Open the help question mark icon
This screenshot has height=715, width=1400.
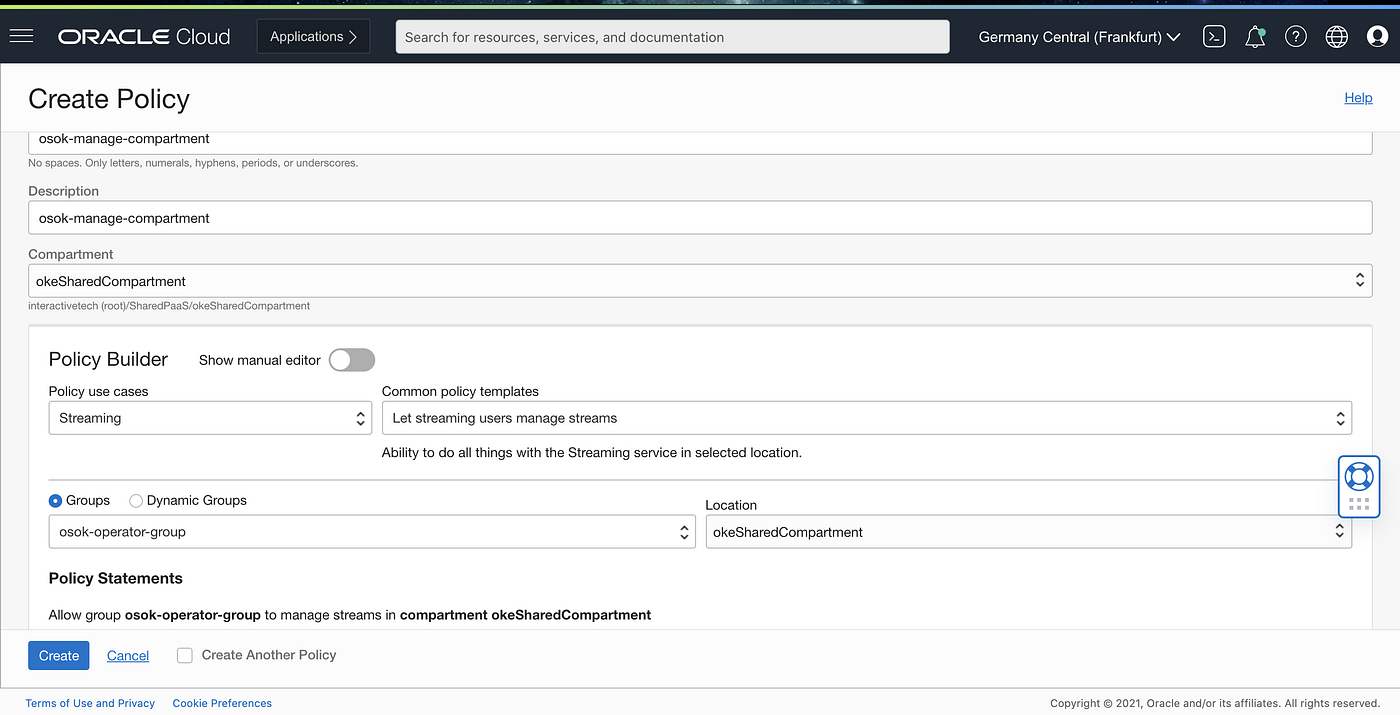click(x=1296, y=37)
